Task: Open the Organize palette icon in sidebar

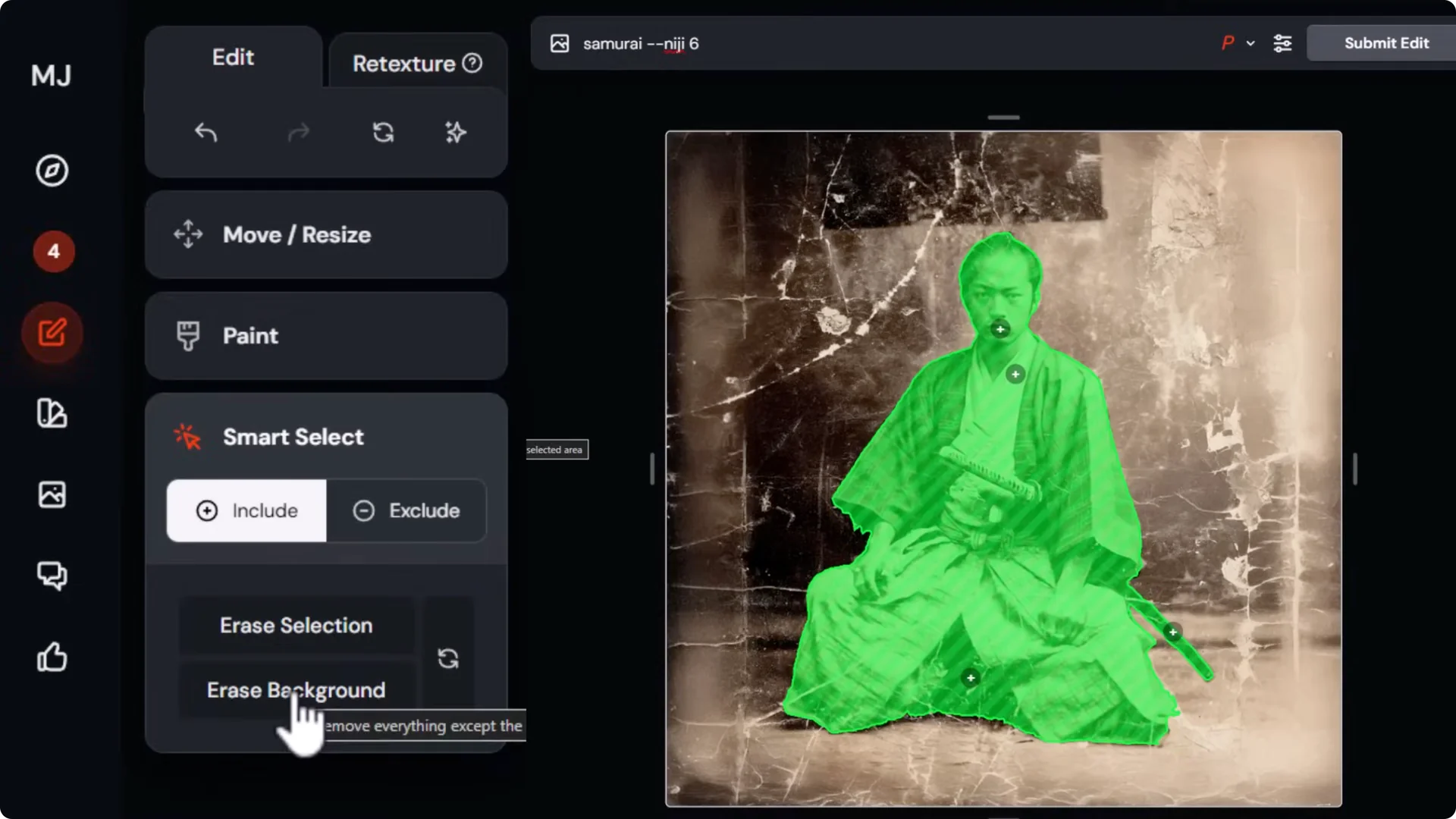Action: coord(52,414)
